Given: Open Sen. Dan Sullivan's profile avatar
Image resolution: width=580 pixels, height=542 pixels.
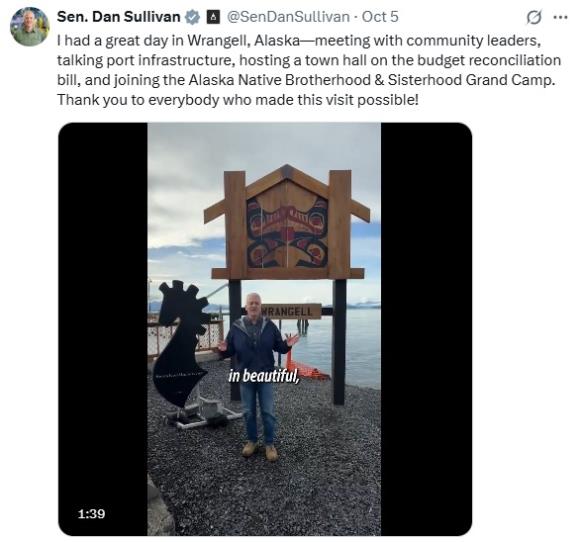Looking at the screenshot, I should [30, 27].
